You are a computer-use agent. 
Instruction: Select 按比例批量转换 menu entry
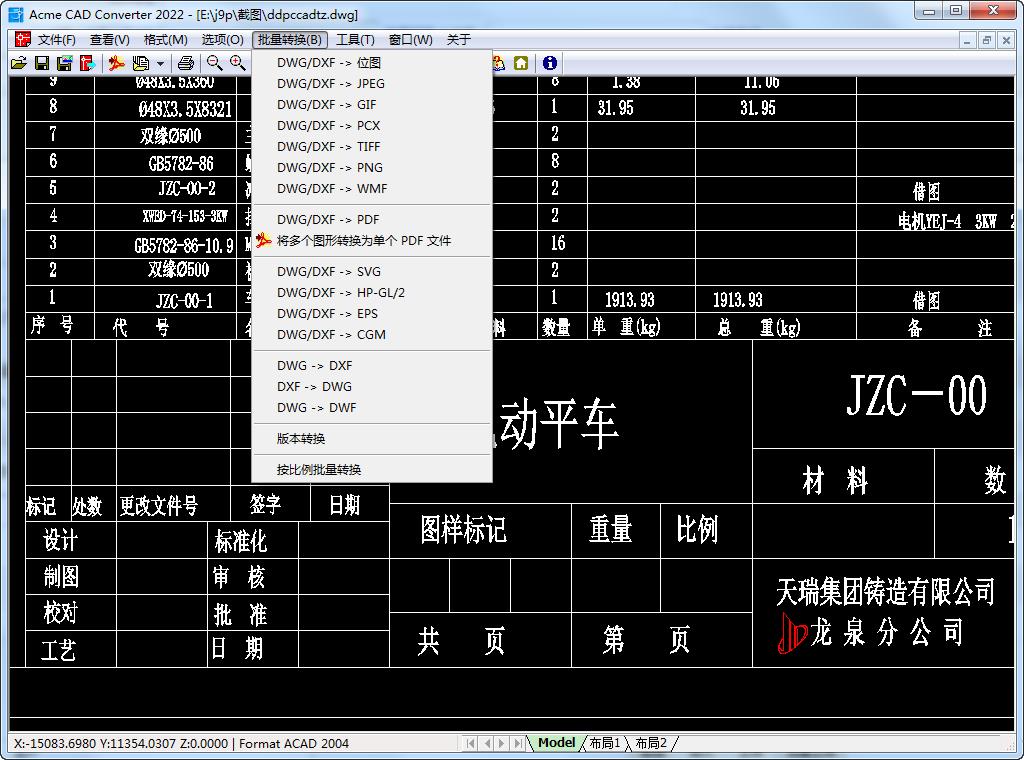coord(372,469)
